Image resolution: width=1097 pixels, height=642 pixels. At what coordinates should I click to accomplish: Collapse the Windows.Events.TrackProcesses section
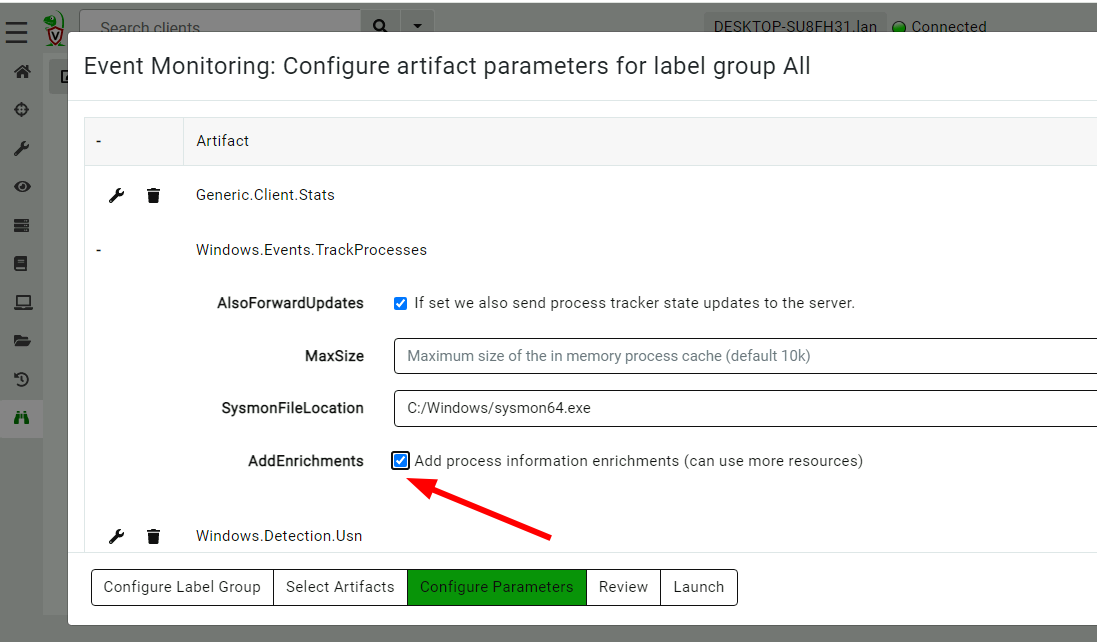[x=98, y=249]
